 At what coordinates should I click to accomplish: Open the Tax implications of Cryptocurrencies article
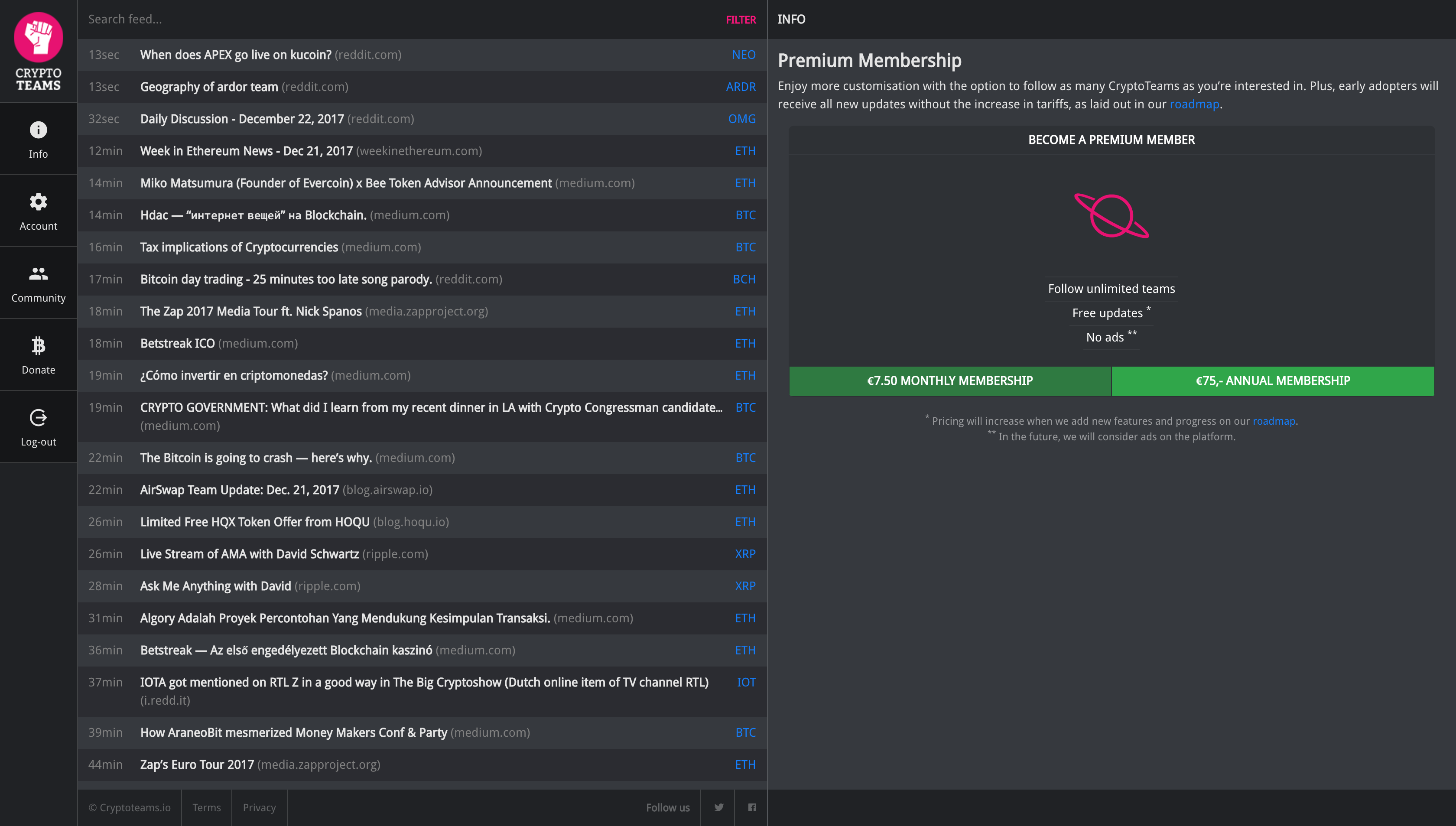[239, 247]
